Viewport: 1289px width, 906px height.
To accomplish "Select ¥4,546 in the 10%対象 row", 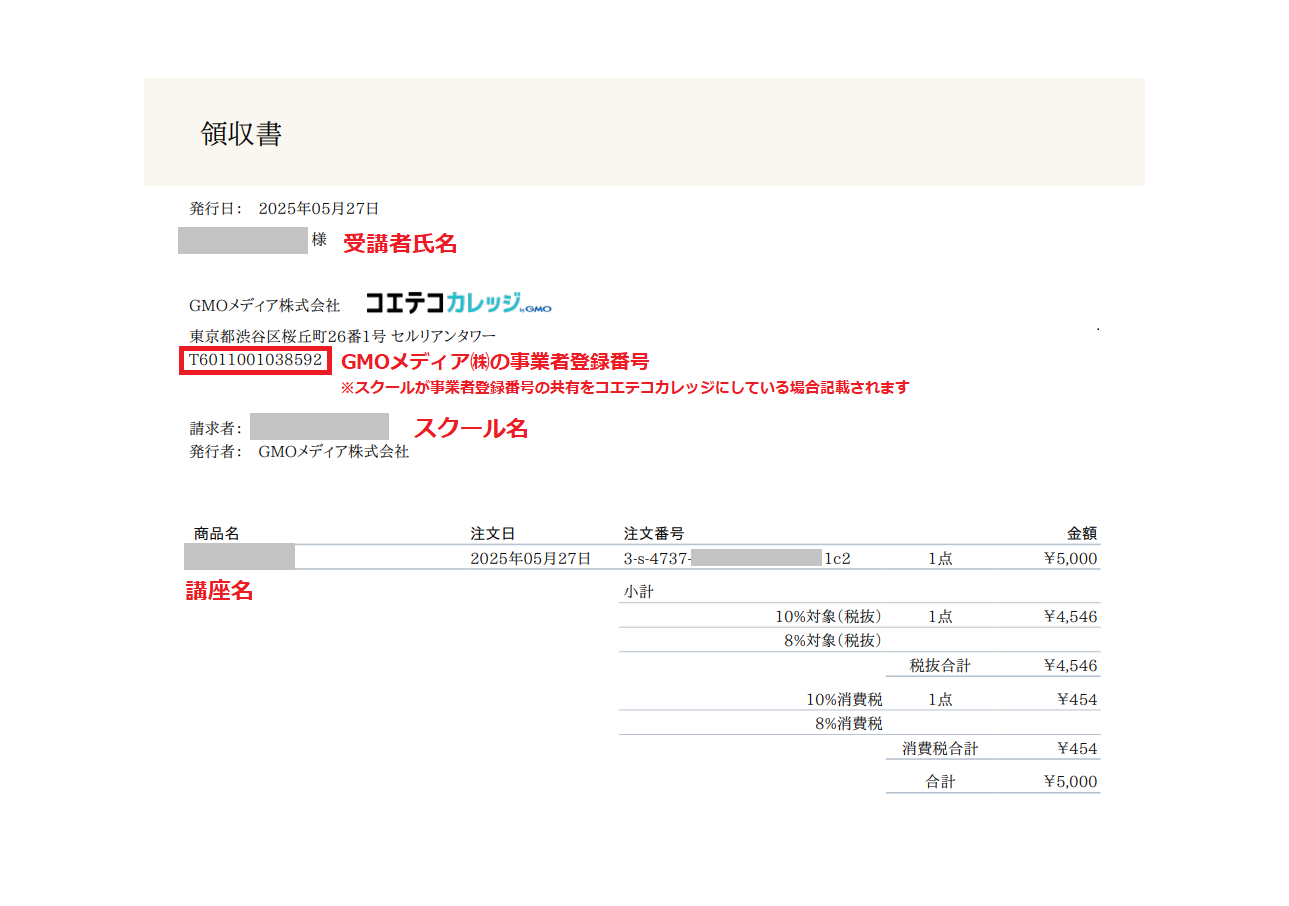I will (x=1070, y=616).
